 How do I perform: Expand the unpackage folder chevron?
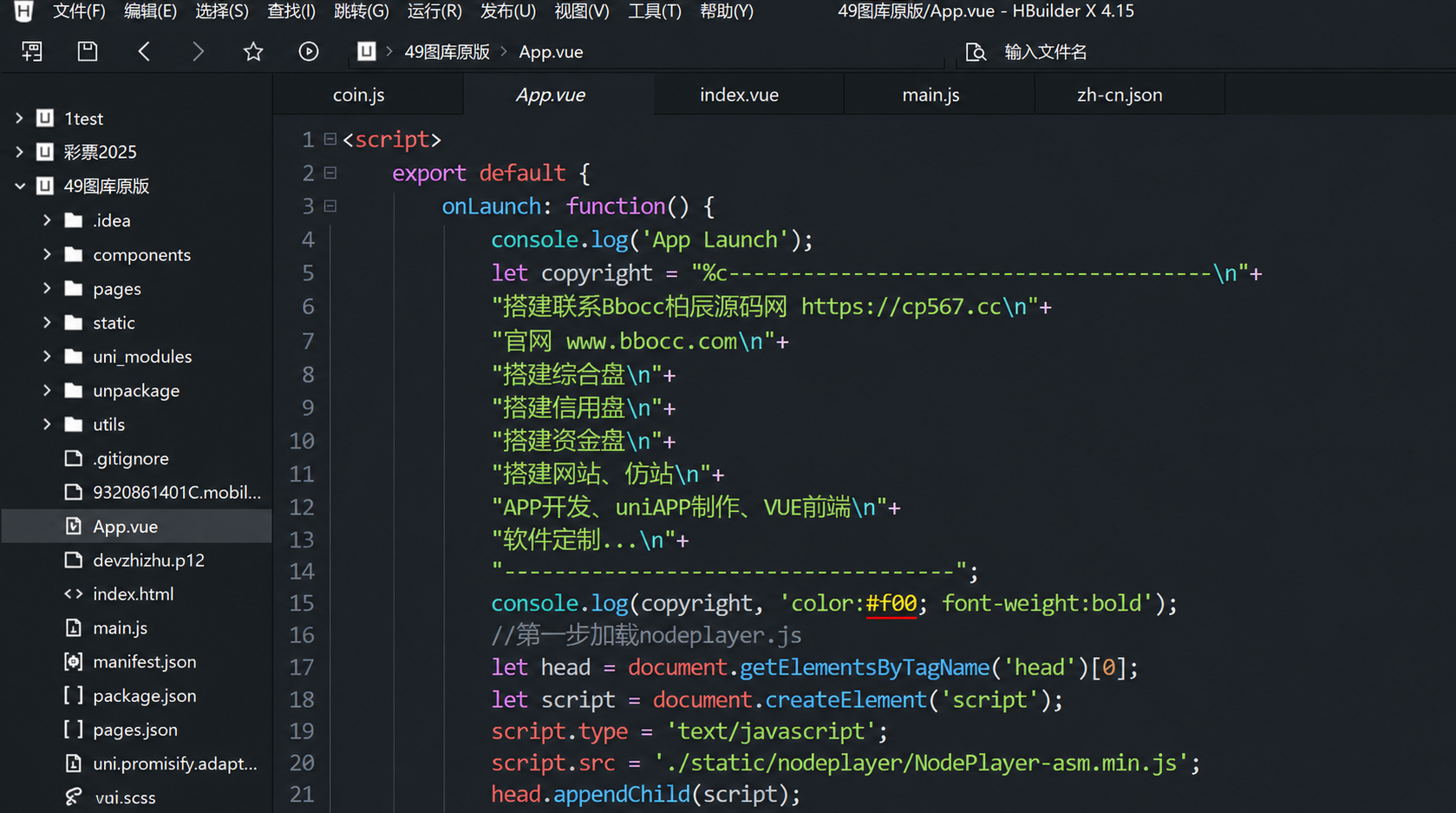coord(47,390)
